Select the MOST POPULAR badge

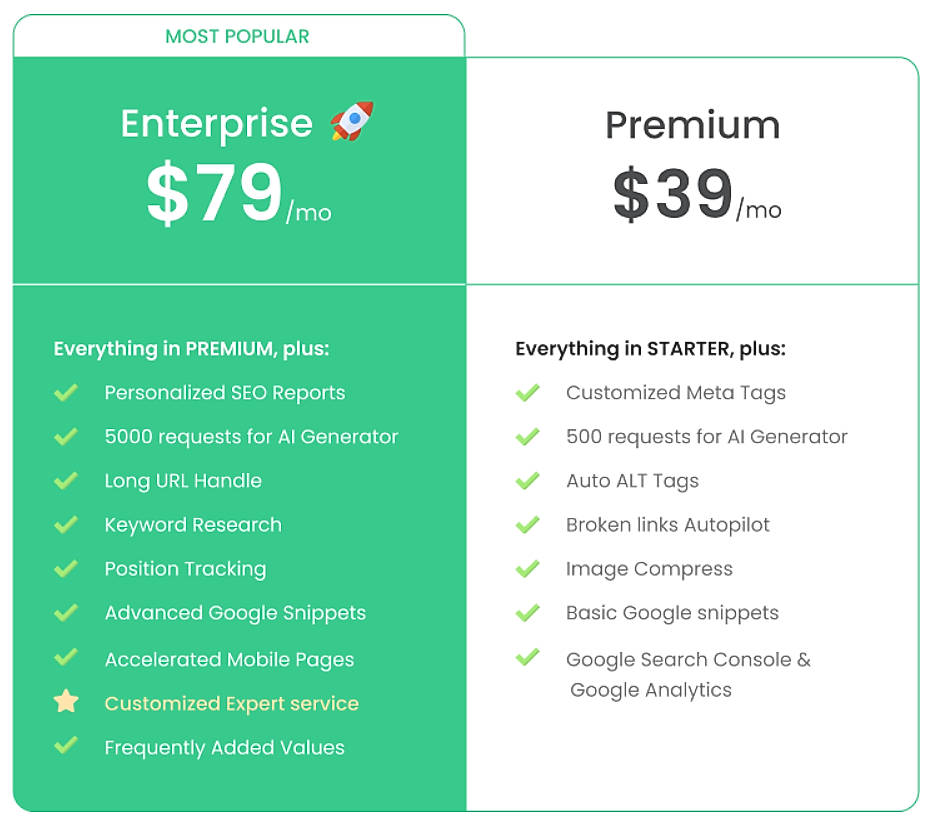click(x=237, y=36)
